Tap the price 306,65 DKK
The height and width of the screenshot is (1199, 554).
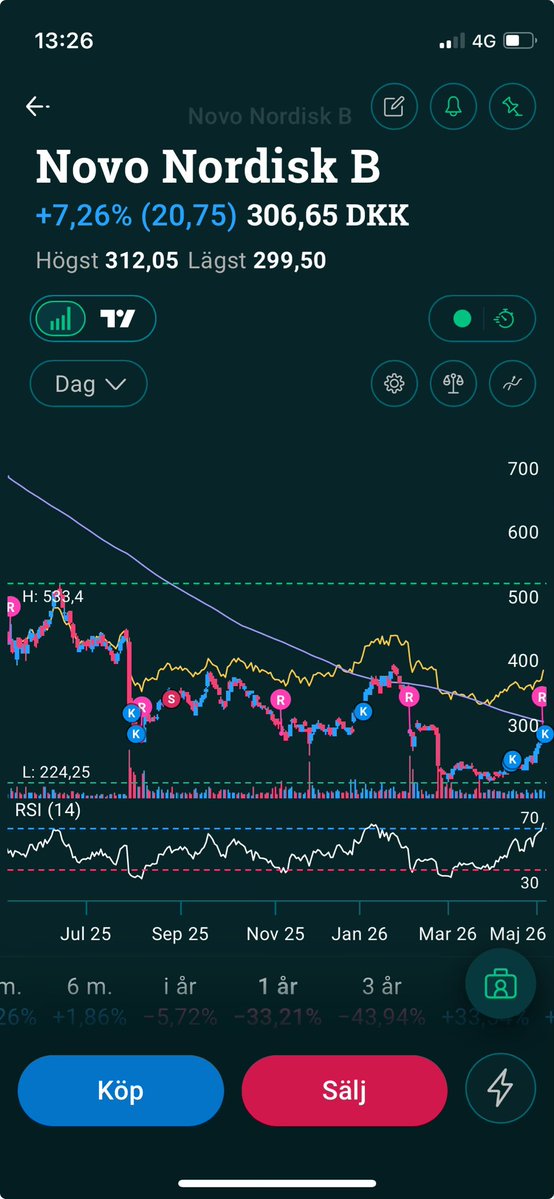coord(328,216)
